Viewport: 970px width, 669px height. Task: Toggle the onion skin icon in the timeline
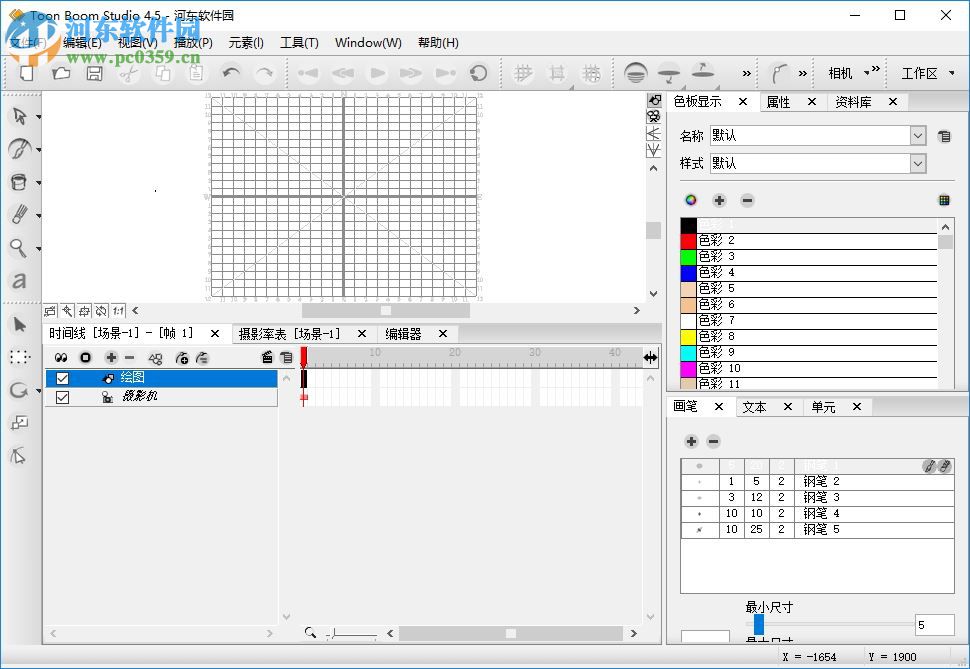[61, 357]
